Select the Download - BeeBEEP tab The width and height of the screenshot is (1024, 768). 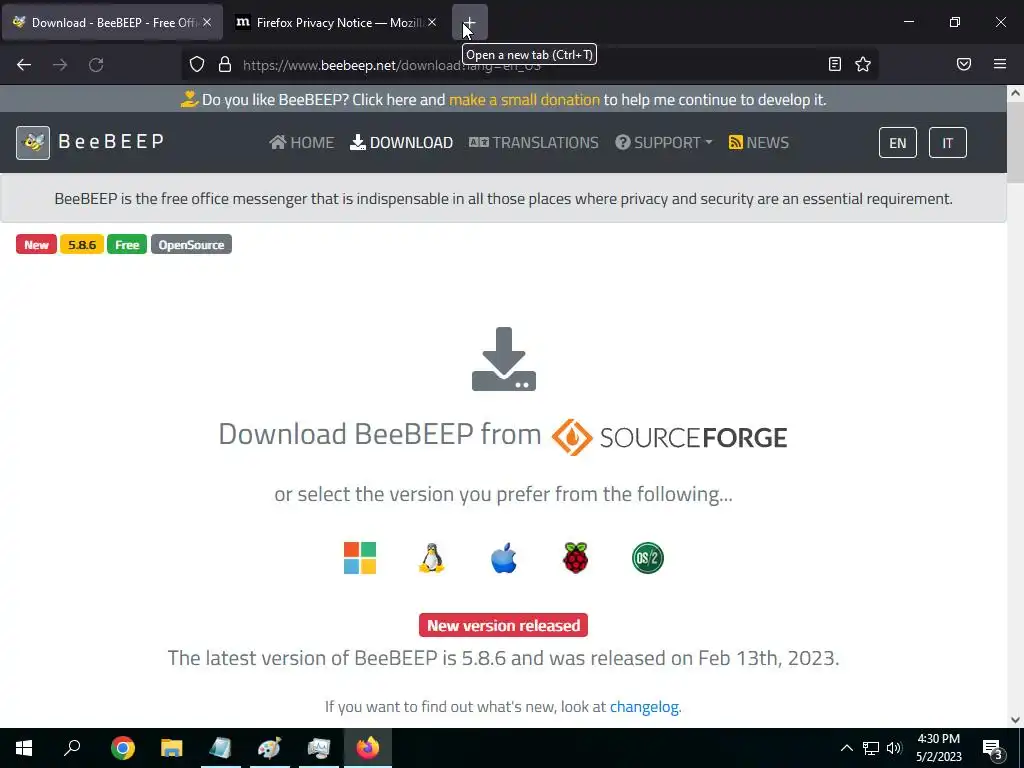pyautogui.click(x=112, y=22)
